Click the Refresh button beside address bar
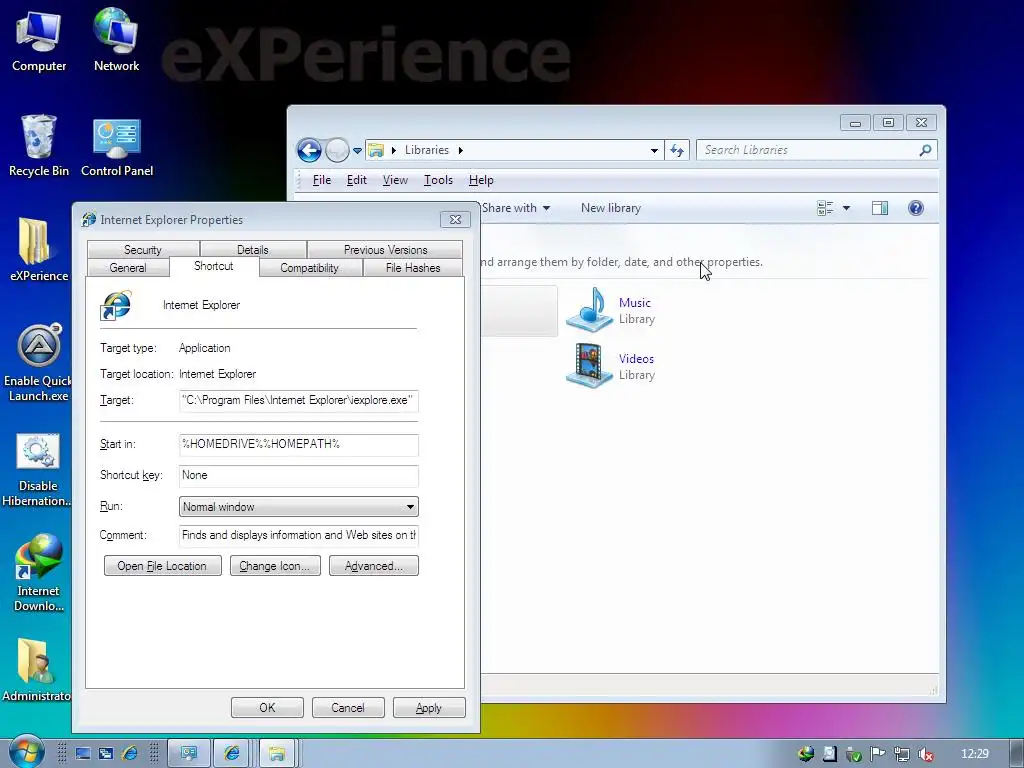Viewport: 1024px width, 768px height. pyautogui.click(x=677, y=150)
